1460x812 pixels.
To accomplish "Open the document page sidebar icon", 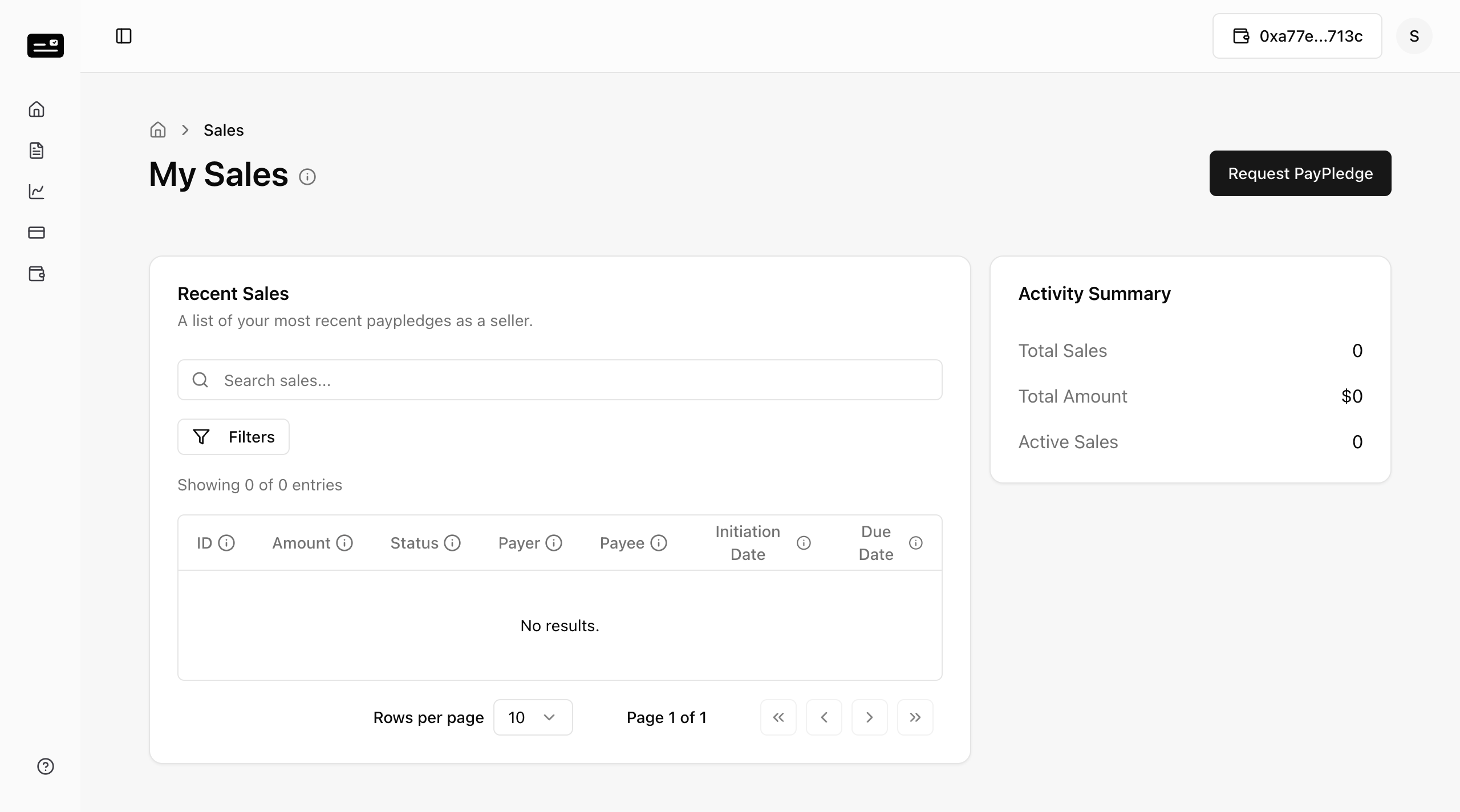I will [x=36, y=151].
